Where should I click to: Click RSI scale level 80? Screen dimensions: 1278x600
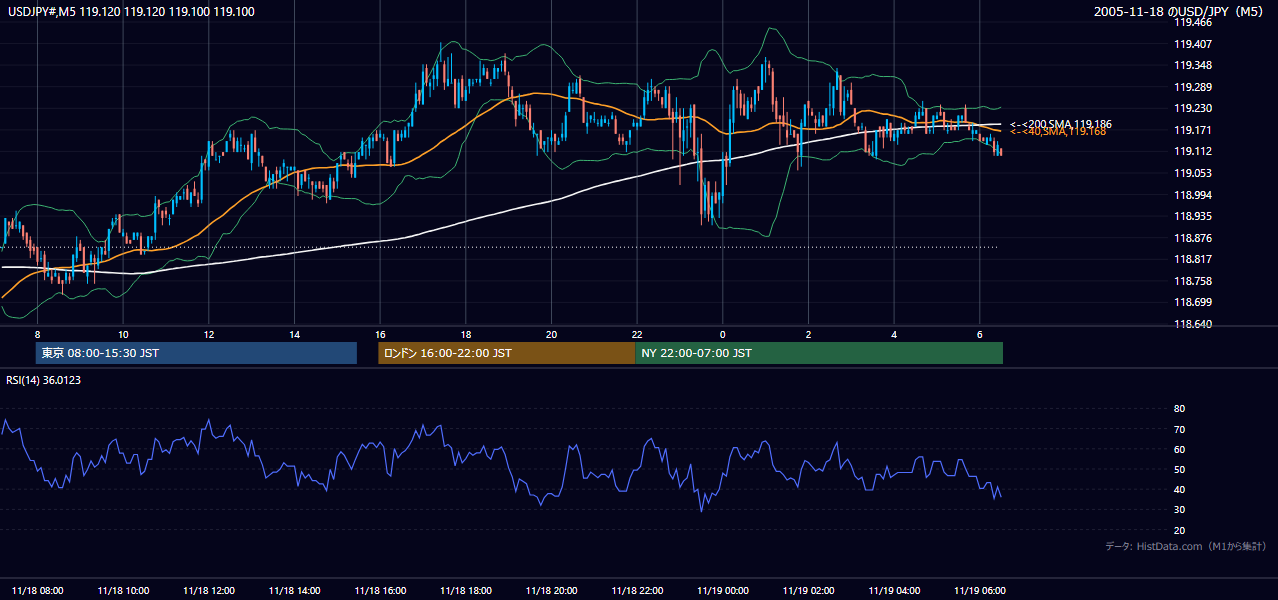click(x=1179, y=409)
